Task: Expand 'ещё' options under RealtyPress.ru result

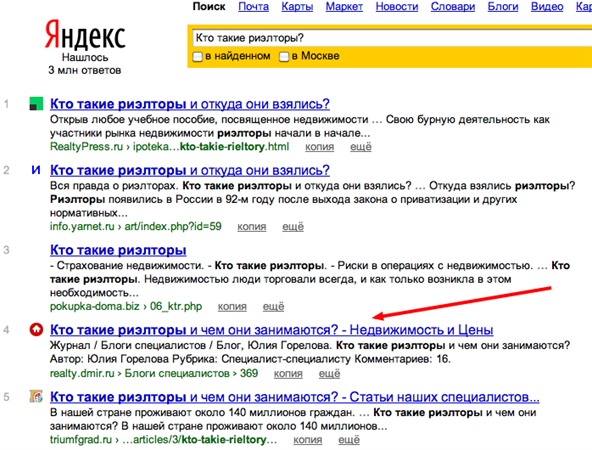Action: pyautogui.click(x=361, y=147)
